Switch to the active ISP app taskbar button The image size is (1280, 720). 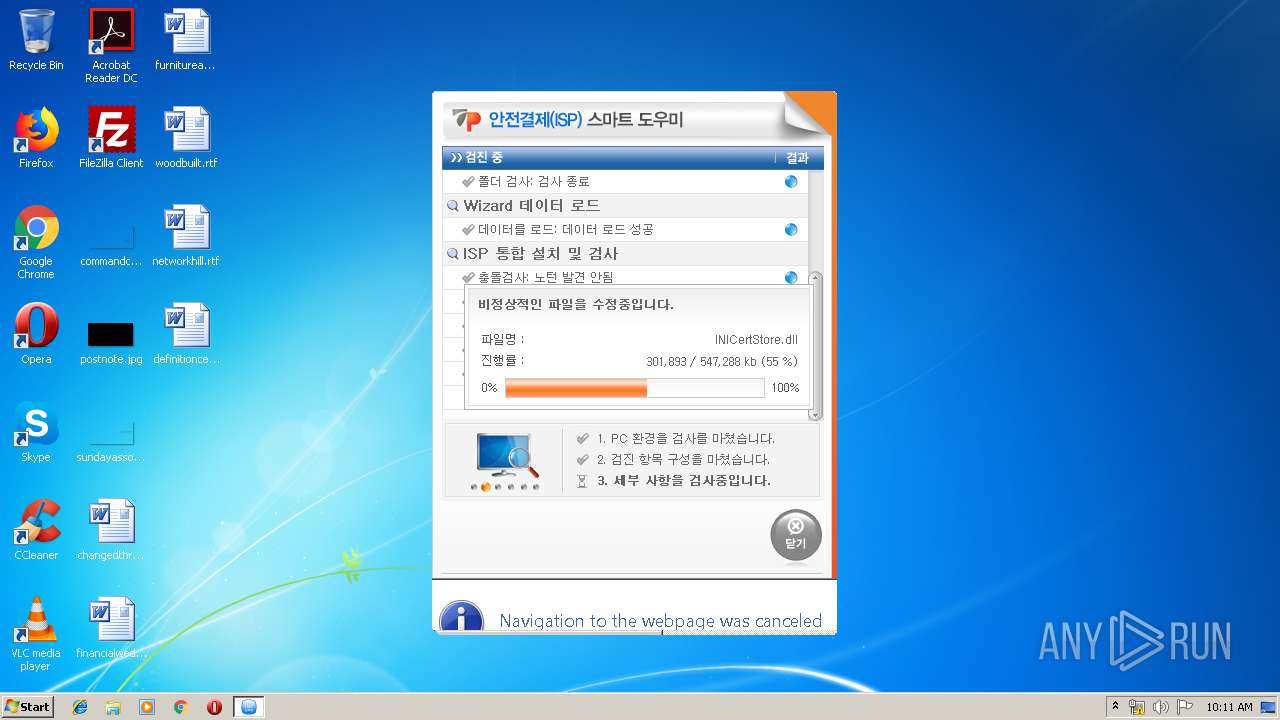(249, 707)
